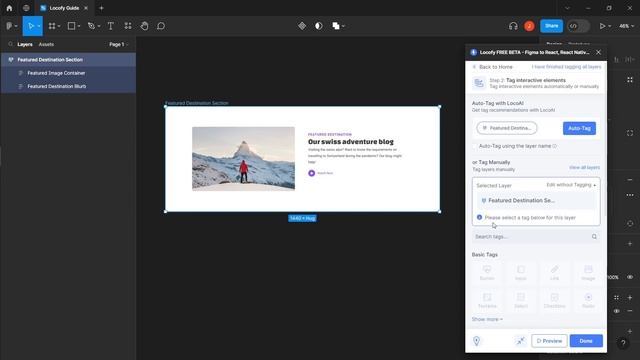Open the Figma main menu
This screenshot has width=640, height=360.
point(11,26)
